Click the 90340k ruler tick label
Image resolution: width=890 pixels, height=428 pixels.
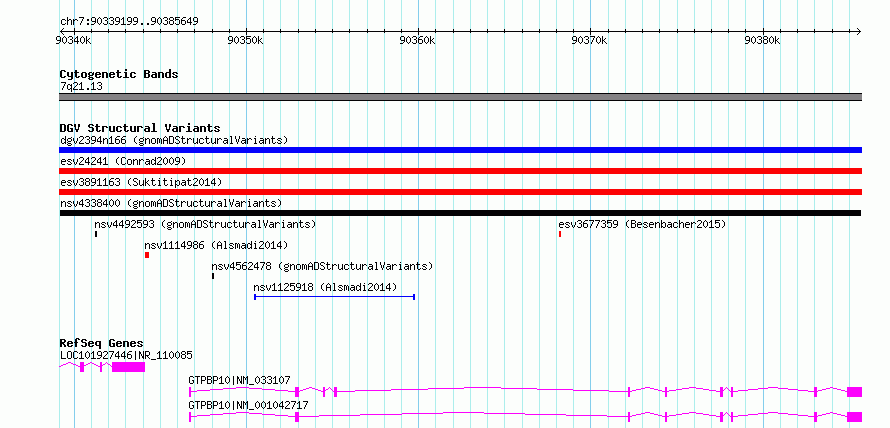74,40
